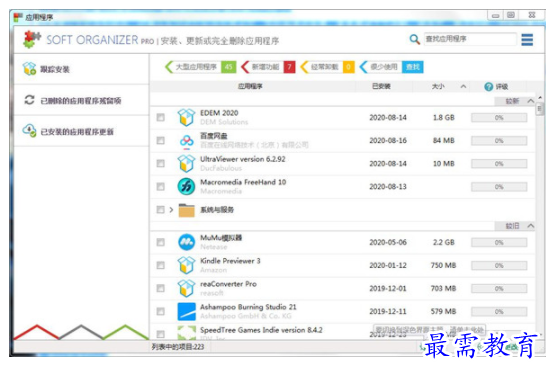Click the Ashampoo Burning Studio 21 icon

(x=186, y=311)
